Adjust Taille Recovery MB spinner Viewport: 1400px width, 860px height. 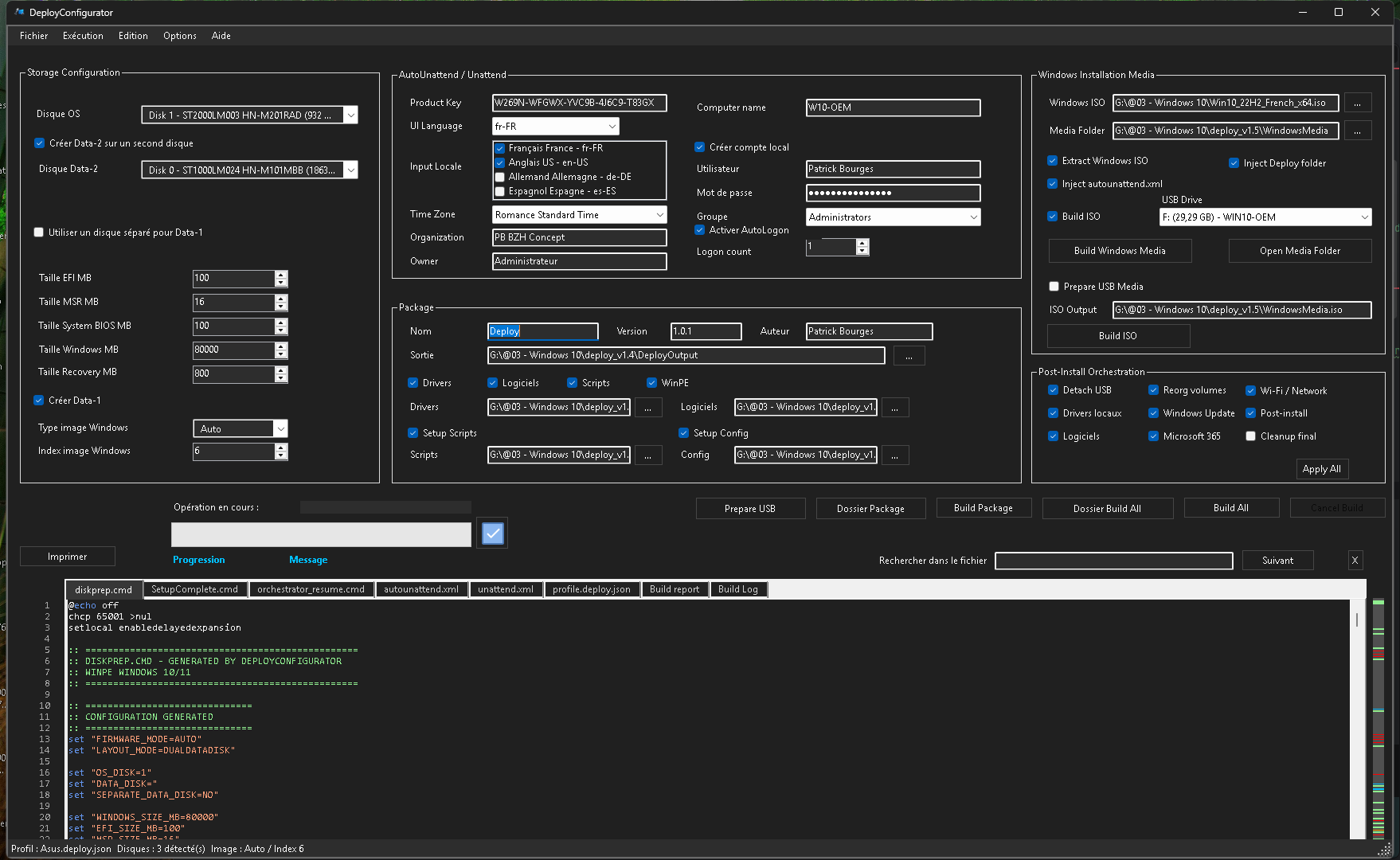tap(280, 373)
